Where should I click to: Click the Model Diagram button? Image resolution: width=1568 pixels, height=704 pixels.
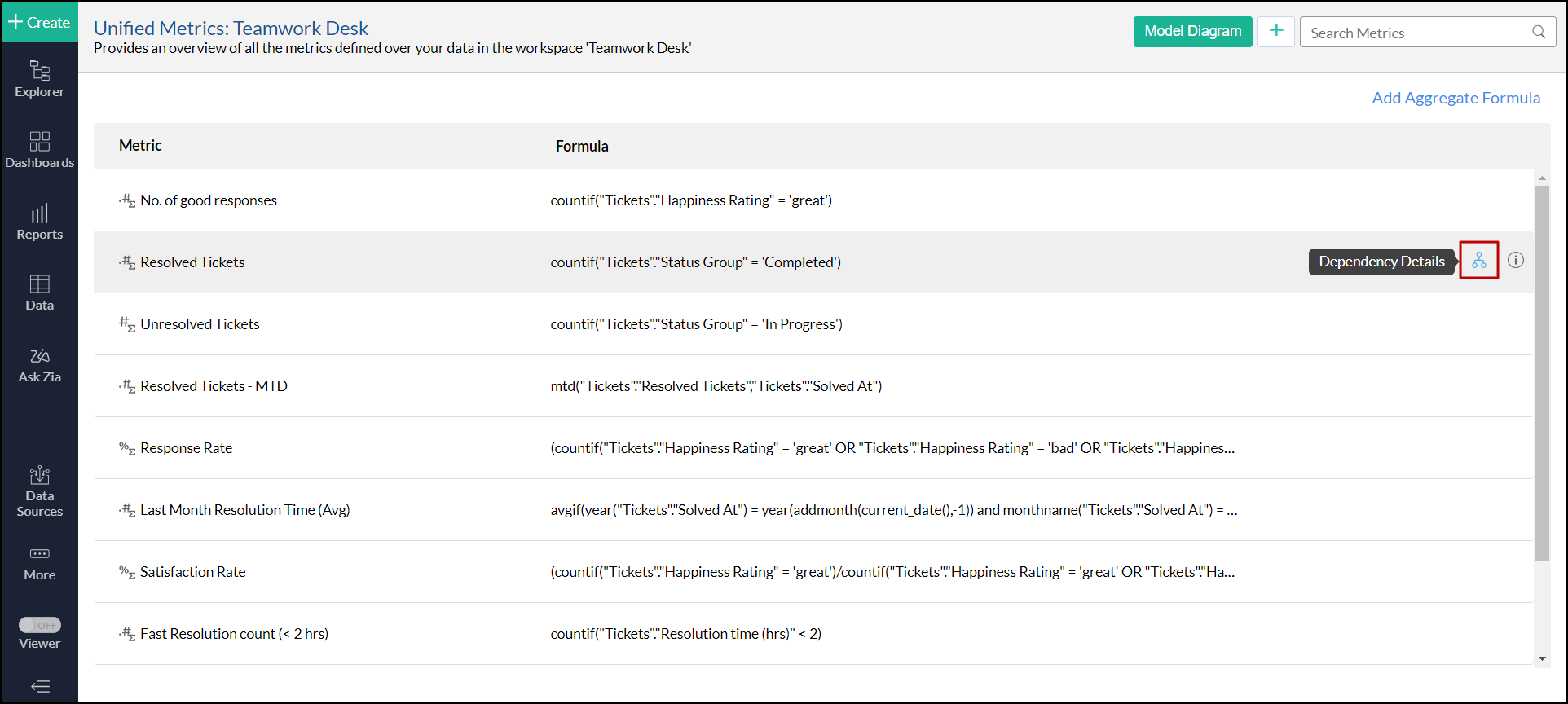tap(1192, 32)
